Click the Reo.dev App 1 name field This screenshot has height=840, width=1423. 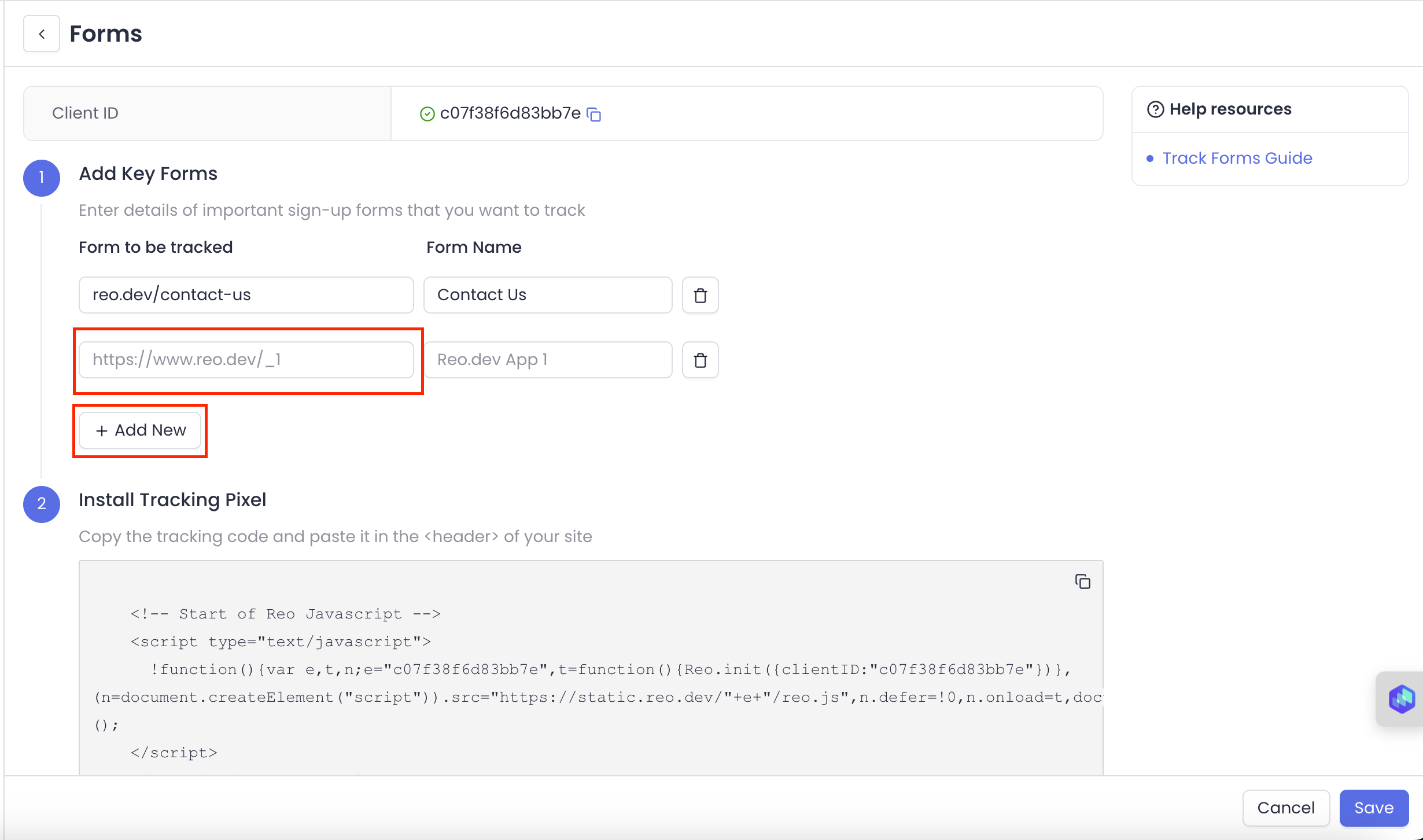547,360
